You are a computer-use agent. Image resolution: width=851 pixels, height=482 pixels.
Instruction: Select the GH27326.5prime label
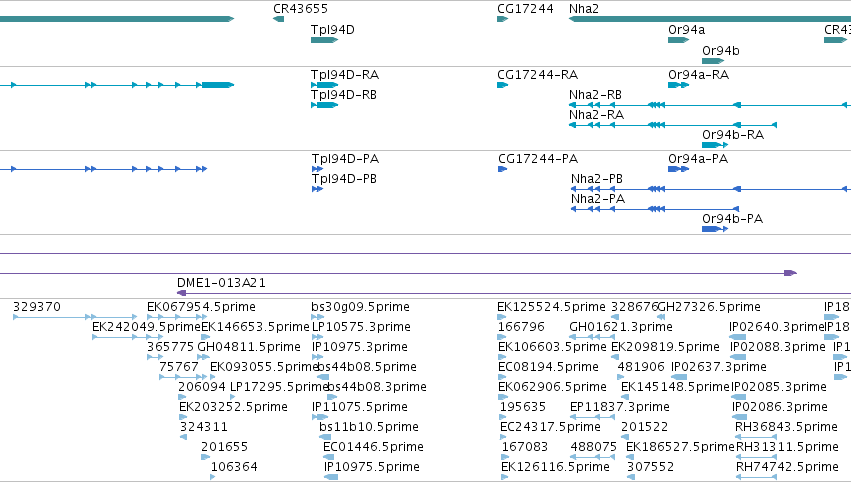tap(709, 307)
